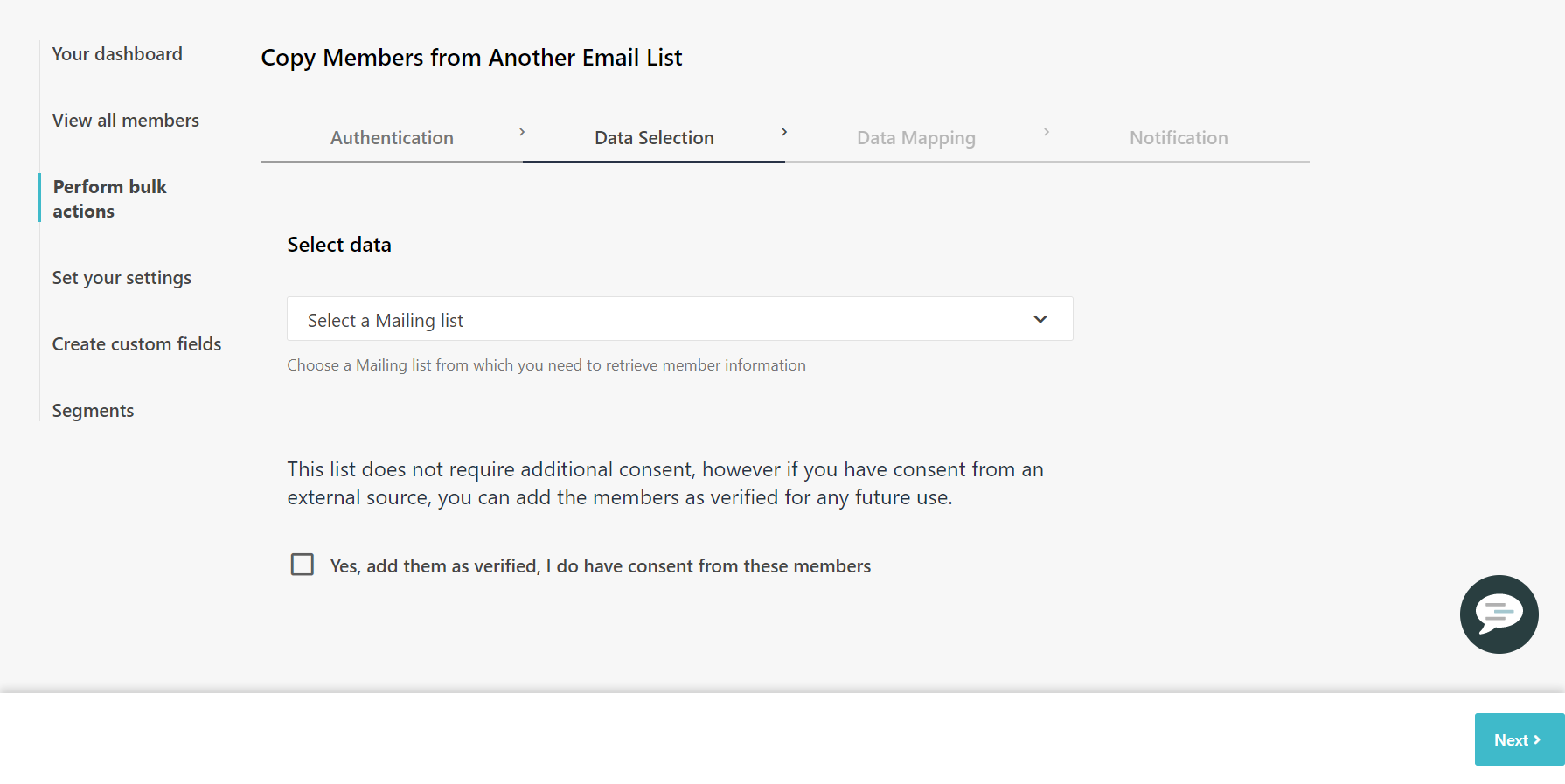Viewport: 1565px width, 784px height.
Task: Switch to the Notification step tab
Action: point(1179,138)
